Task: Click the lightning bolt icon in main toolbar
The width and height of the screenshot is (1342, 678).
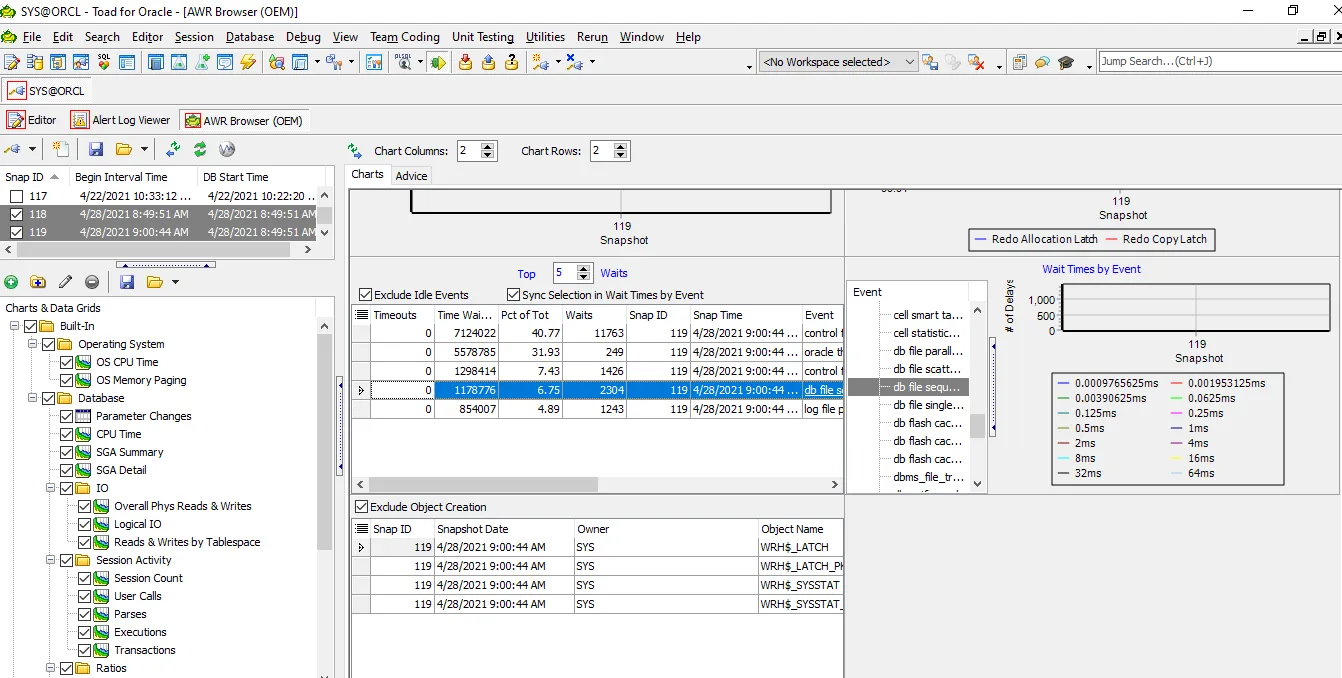Action: 248,62
